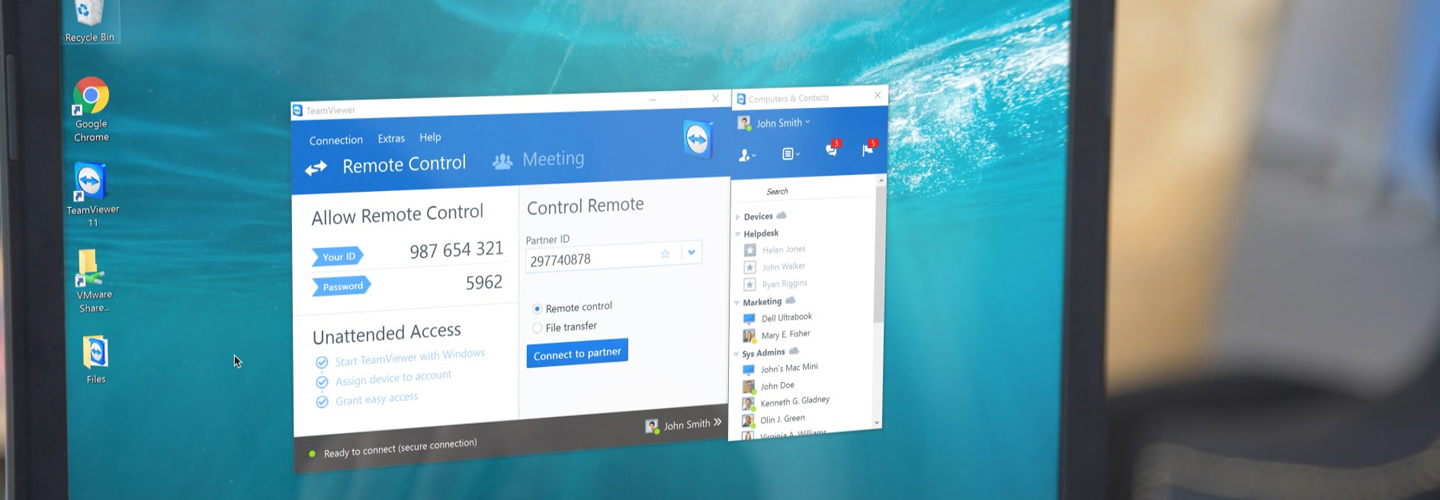Click the Grant easy access link

(376, 399)
